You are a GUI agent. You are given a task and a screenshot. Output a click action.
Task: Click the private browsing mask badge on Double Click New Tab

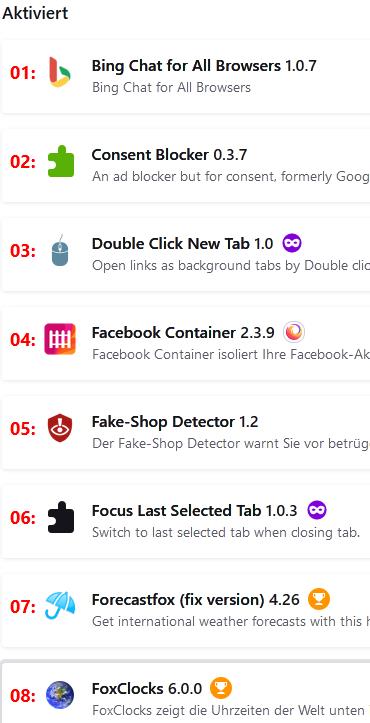(x=292, y=243)
